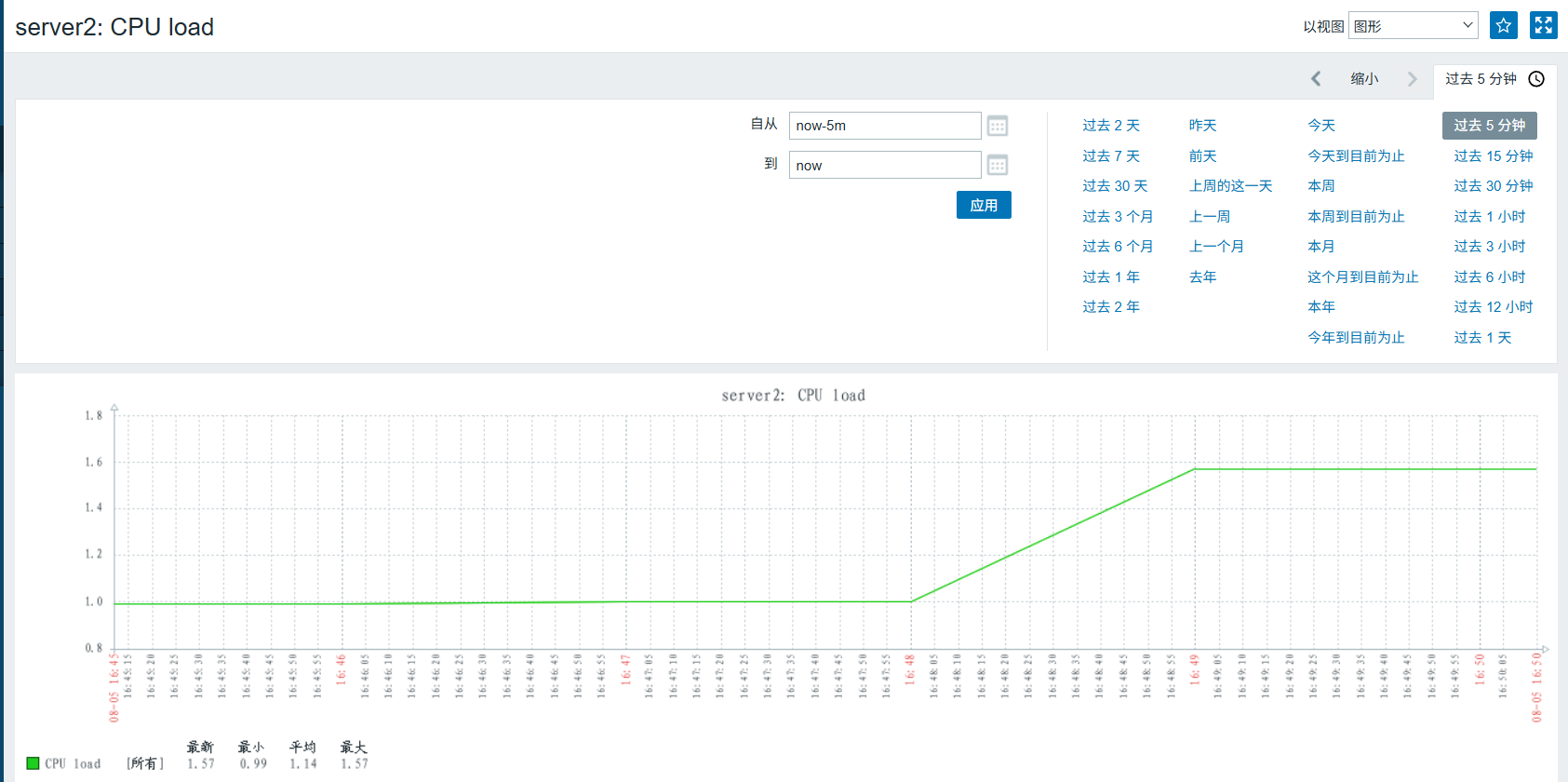The image size is (1568, 782).
Task: Click the 应用 apply button
Action: [x=984, y=205]
